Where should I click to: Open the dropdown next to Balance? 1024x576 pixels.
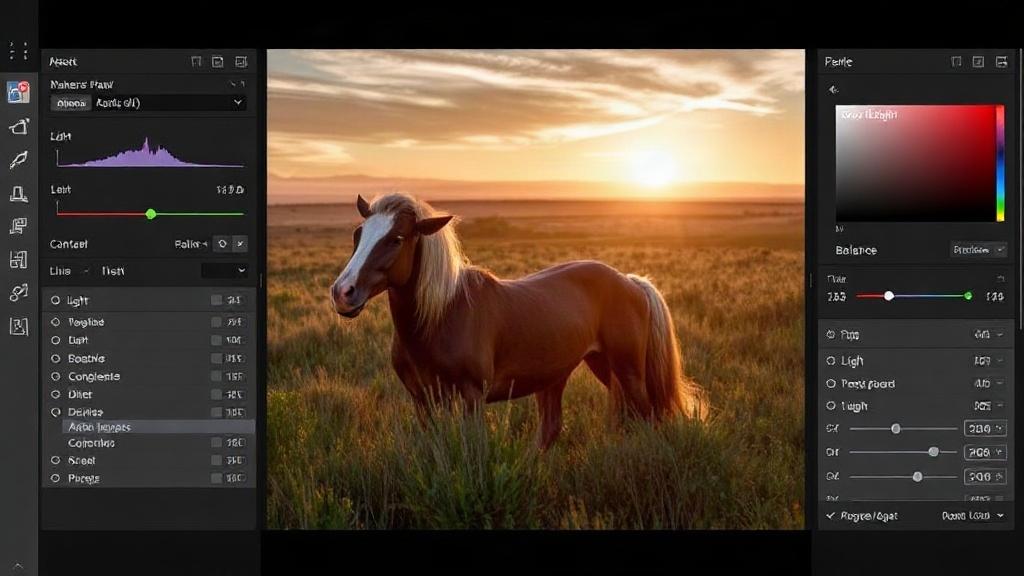pos(978,249)
